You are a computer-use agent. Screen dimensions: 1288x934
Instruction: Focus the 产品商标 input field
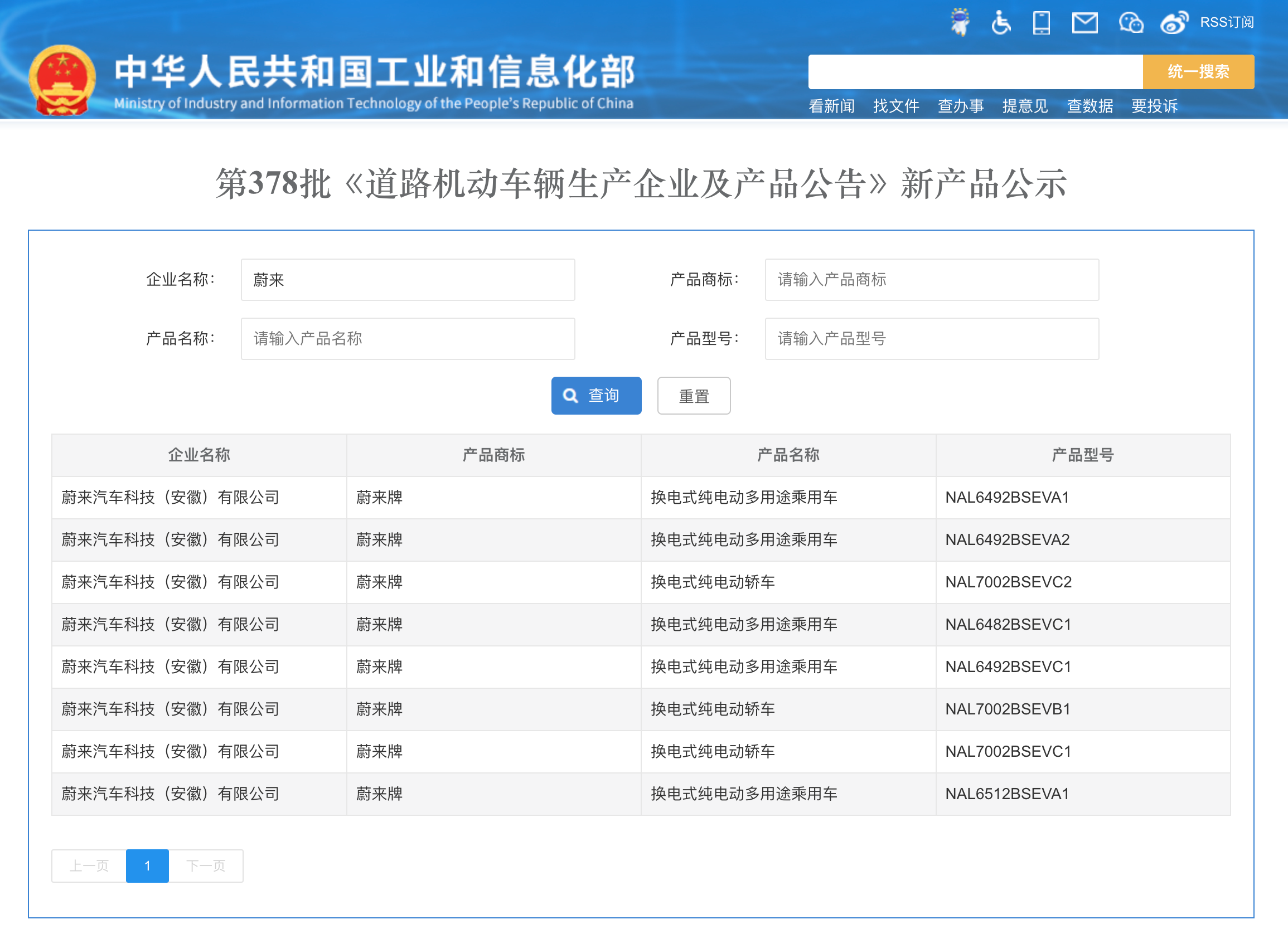[931, 280]
